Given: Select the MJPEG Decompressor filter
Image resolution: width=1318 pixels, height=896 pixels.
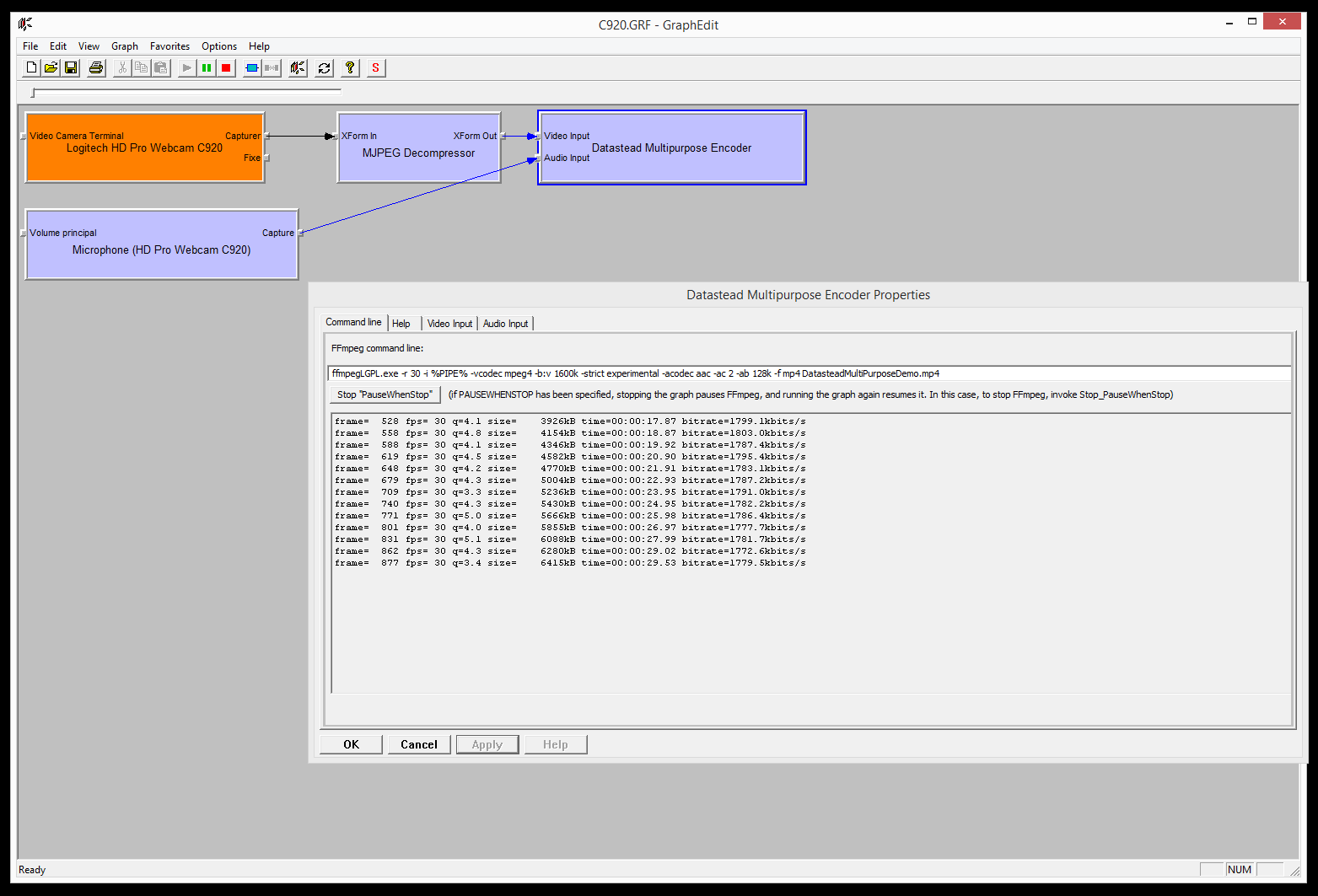Looking at the screenshot, I should (419, 148).
